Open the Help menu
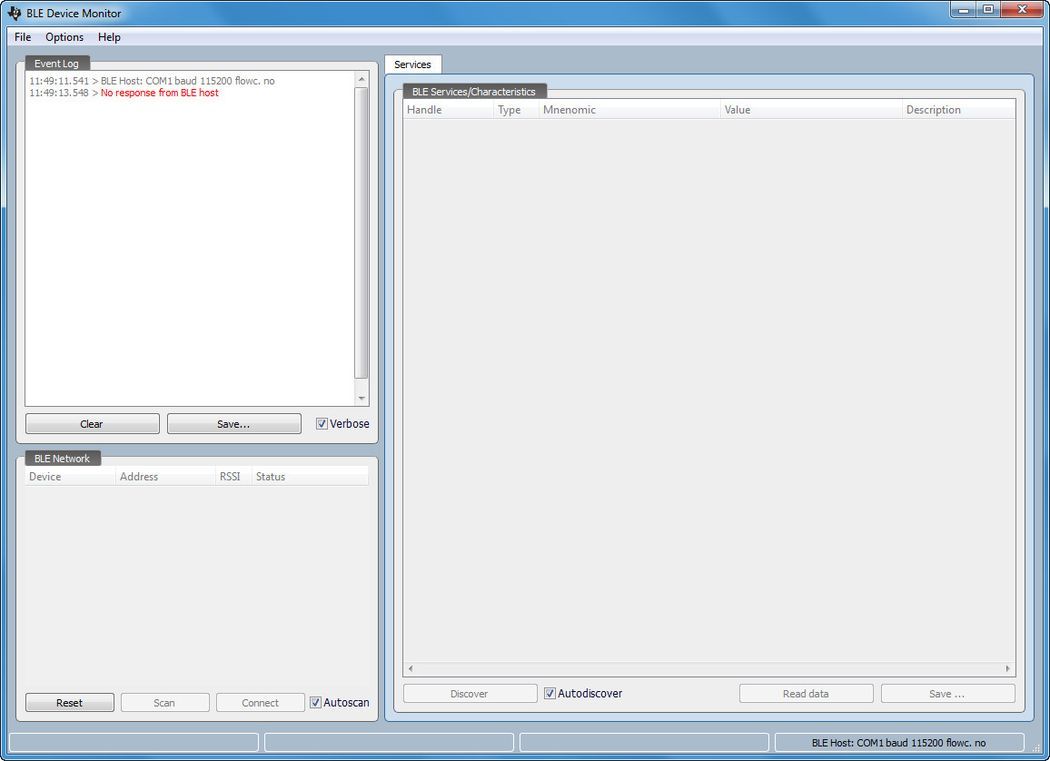 [109, 37]
